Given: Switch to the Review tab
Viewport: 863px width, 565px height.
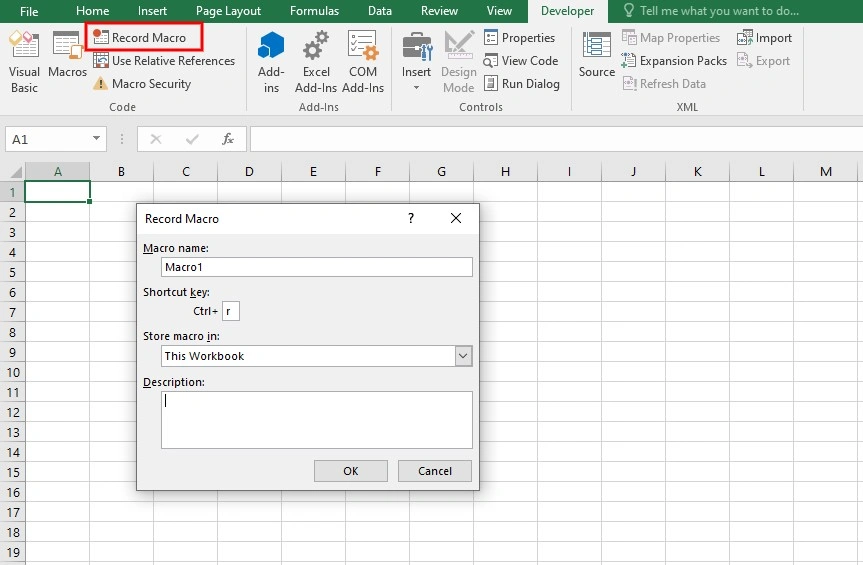Looking at the screenshot, I should coord(439,11).
